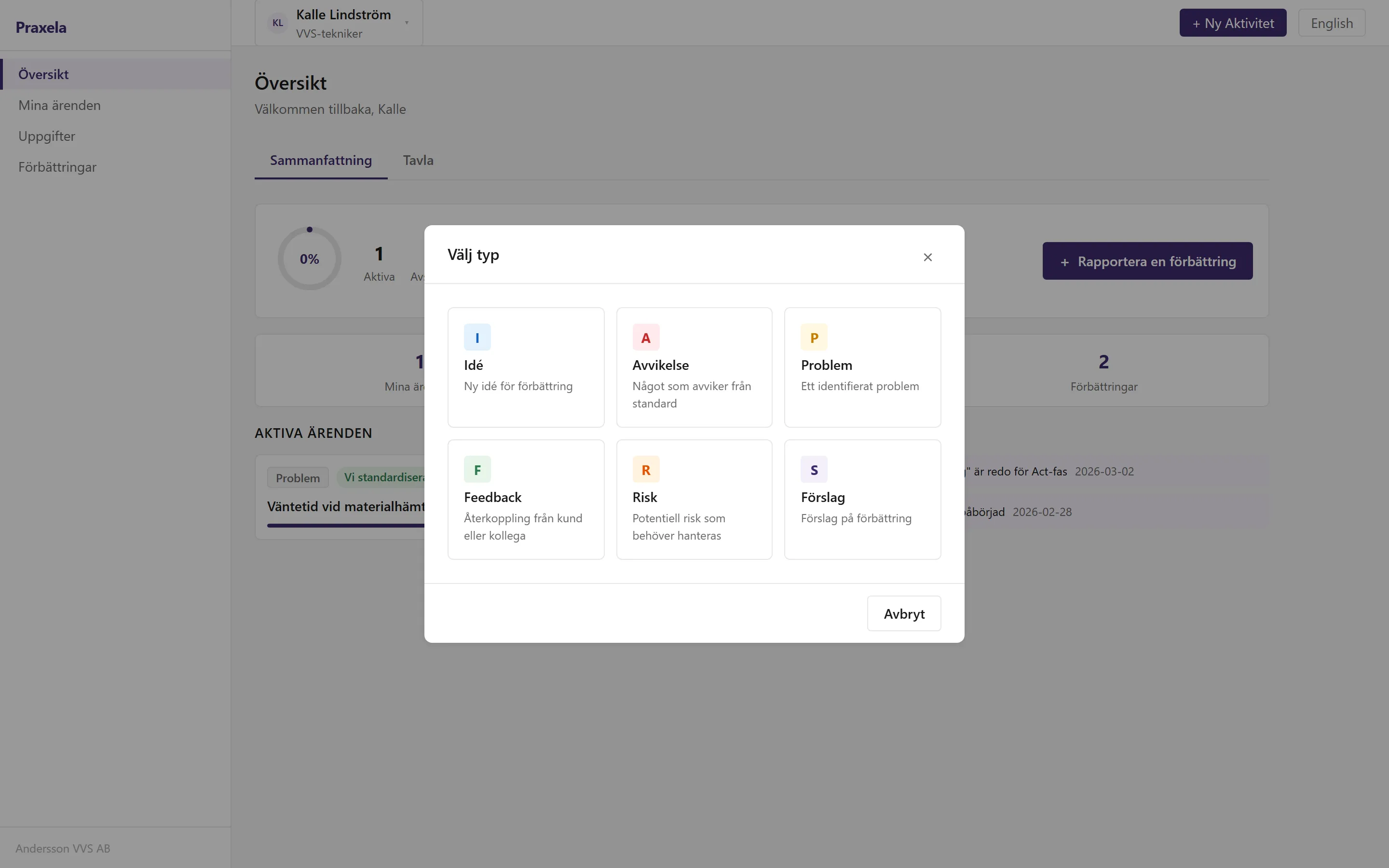Image resolution: width=1389 pixels, height=868 pixels.
Task: Choose the Idé type card title
Action: (x=474, y=365)
